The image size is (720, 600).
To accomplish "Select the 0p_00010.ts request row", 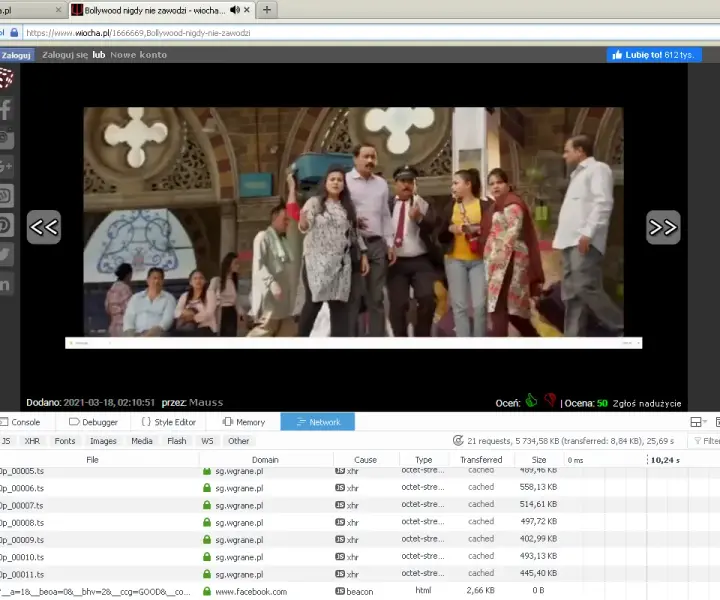I will click(360, 557).
